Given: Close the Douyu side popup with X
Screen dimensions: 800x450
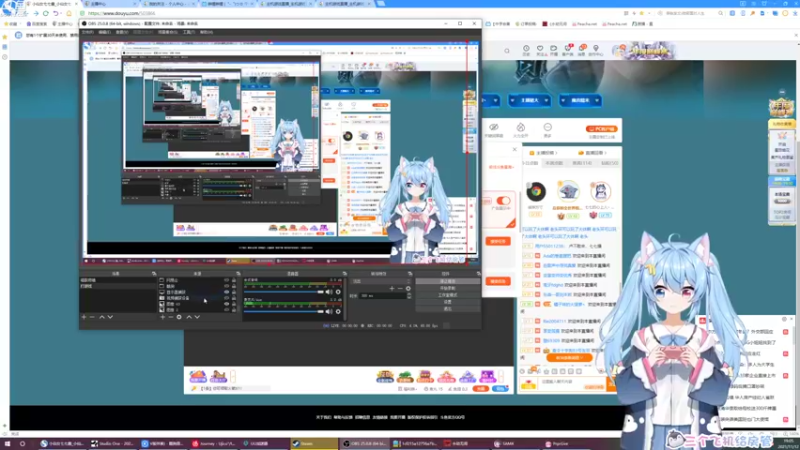Looking at the screenshot, I should click(514, 149).
